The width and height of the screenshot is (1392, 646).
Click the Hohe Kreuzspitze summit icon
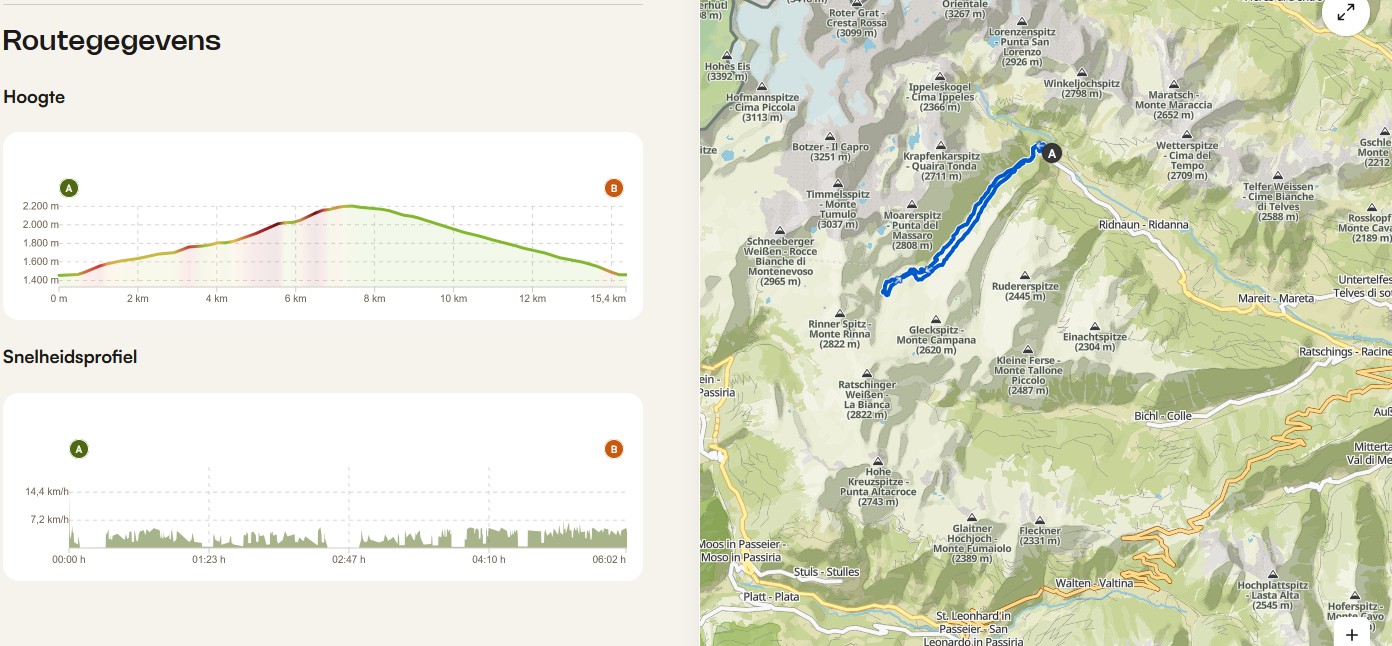click(878, 460)
